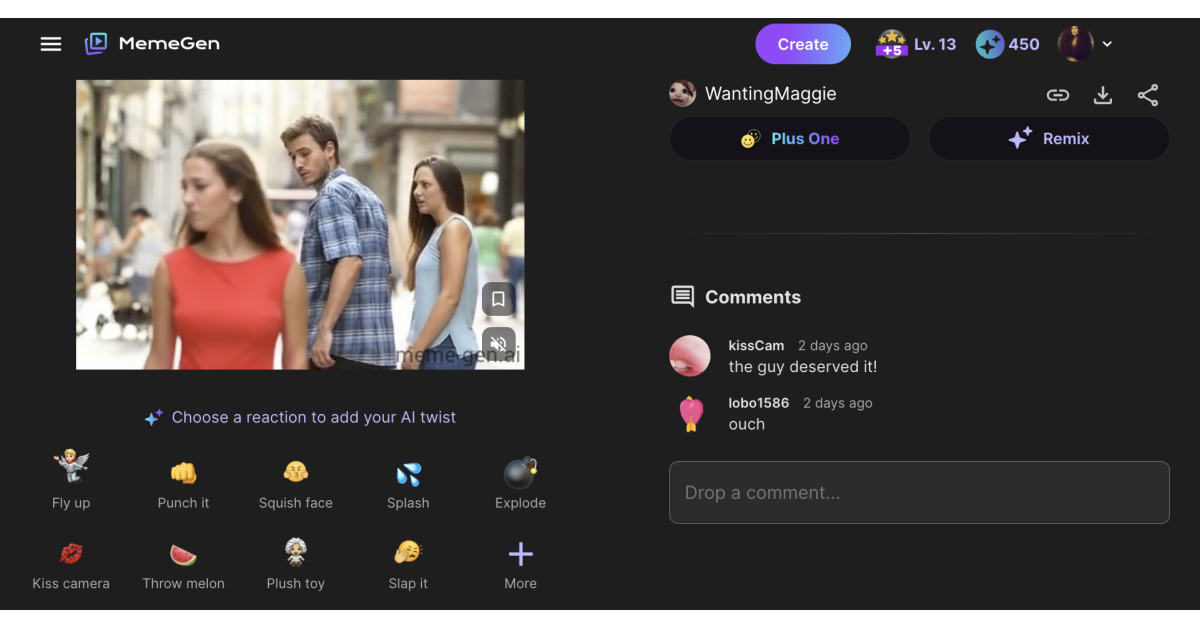Click kissCam's '2 days ago' timestamp
This screenshot has width=1200, height=629.
point(833,345)
